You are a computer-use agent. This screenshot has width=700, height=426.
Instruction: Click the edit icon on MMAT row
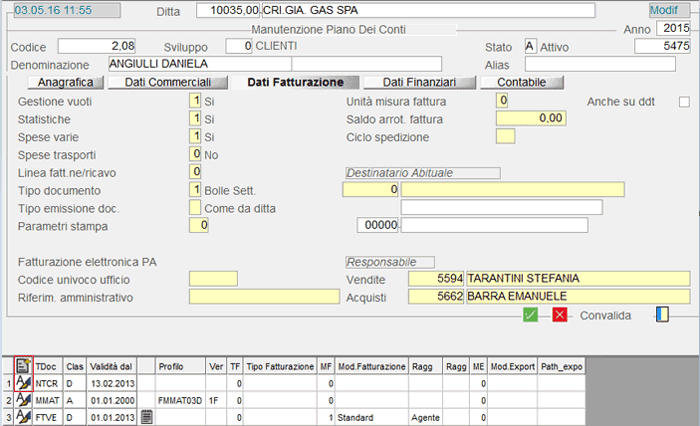(x=24, y=399)
